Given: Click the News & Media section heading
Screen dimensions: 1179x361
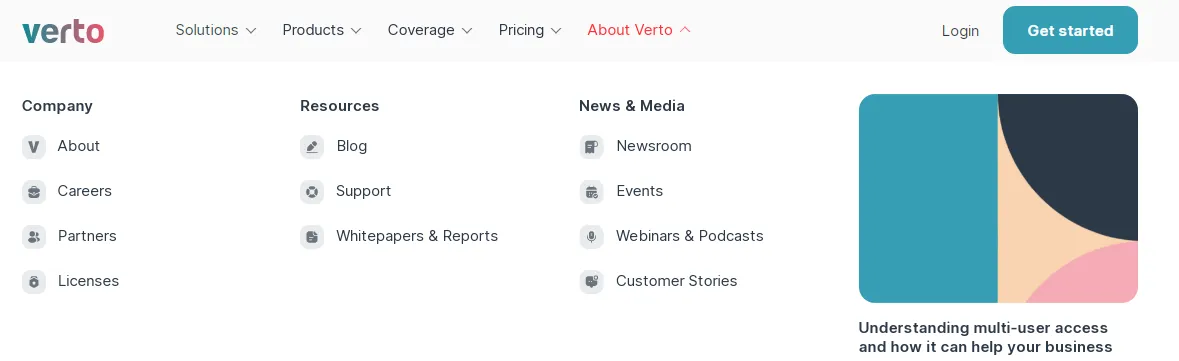Looking at the screenshot, I should [632, 106].
